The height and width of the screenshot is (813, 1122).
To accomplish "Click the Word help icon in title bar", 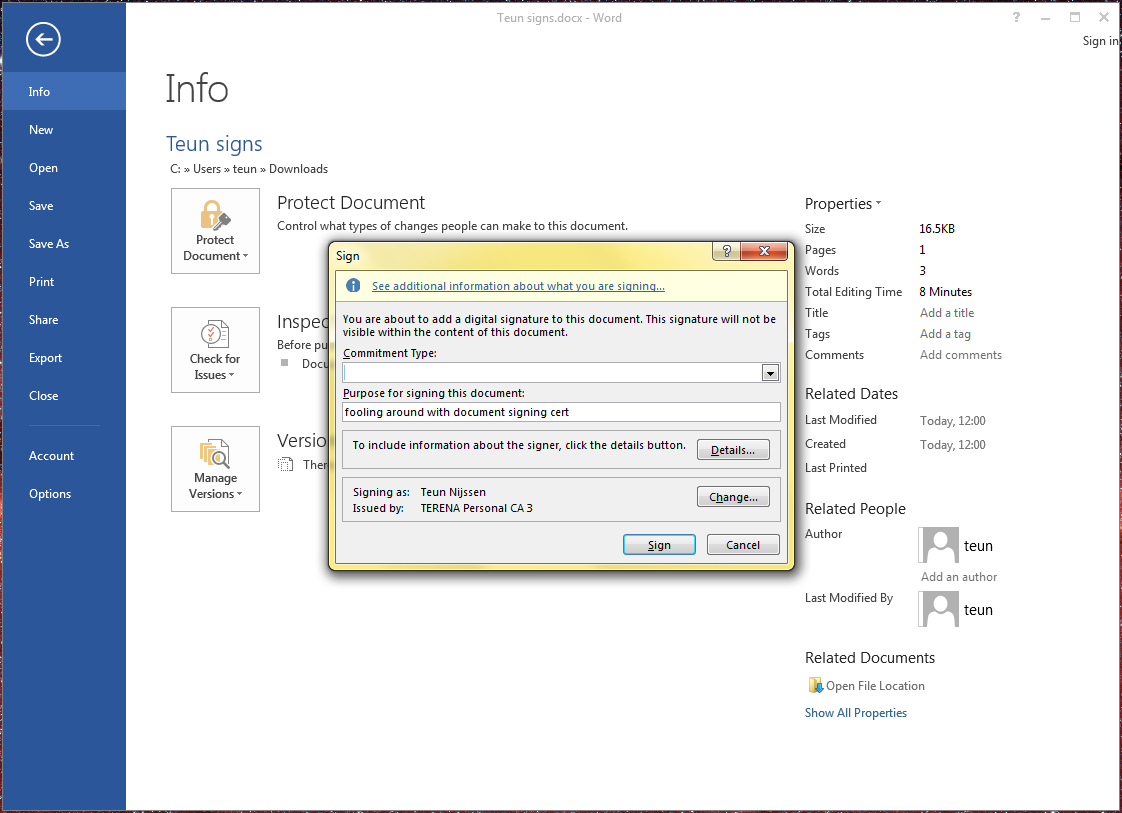I will (1016, 17).
